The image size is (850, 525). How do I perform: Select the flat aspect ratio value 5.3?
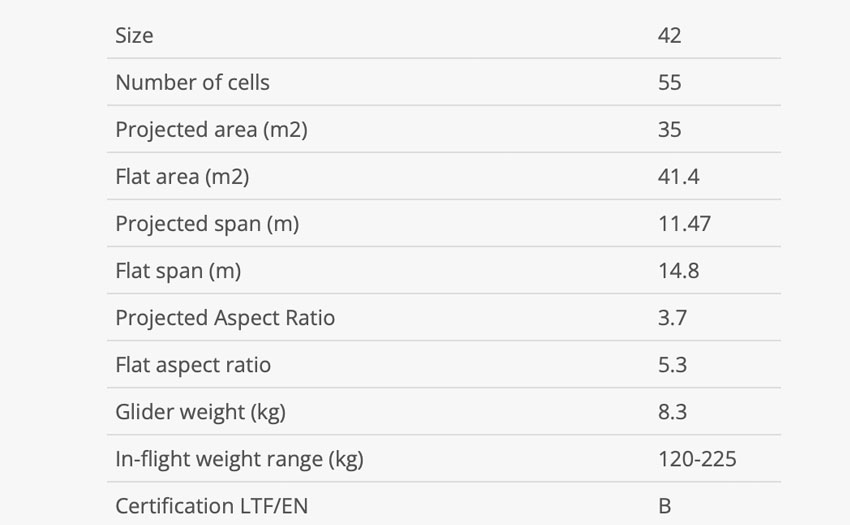tap(672, 365)
